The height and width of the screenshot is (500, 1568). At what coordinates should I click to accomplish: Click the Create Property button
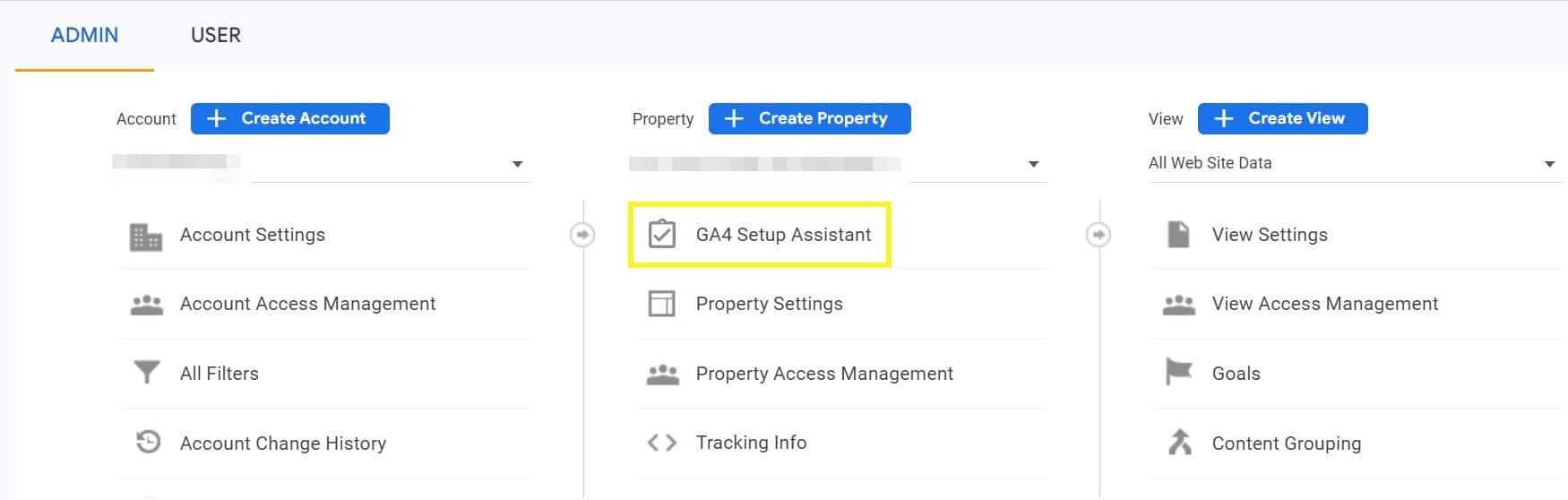coord(810,118)
